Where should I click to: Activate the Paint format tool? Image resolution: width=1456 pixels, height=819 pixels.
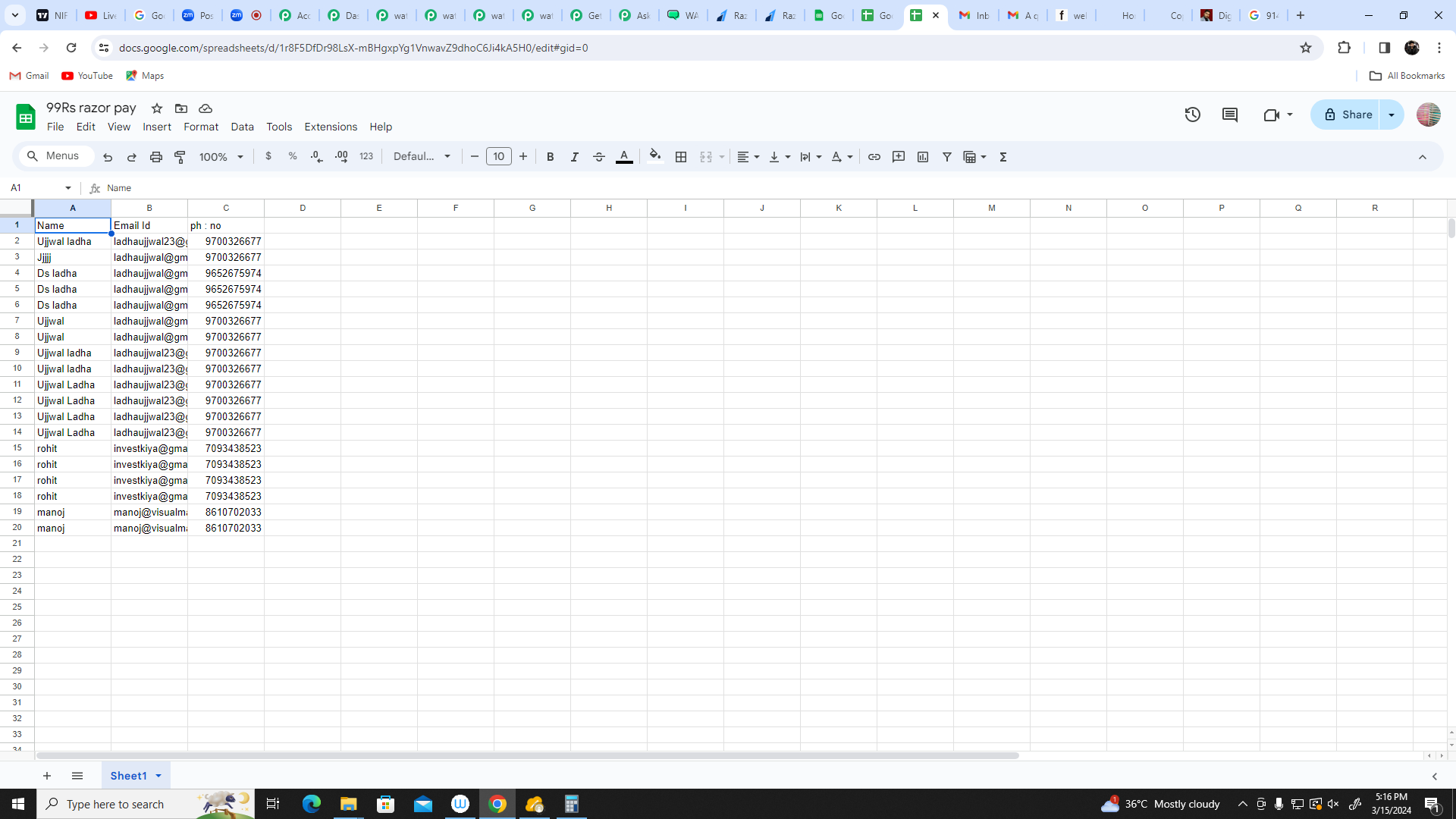click(x=180, y=157)
